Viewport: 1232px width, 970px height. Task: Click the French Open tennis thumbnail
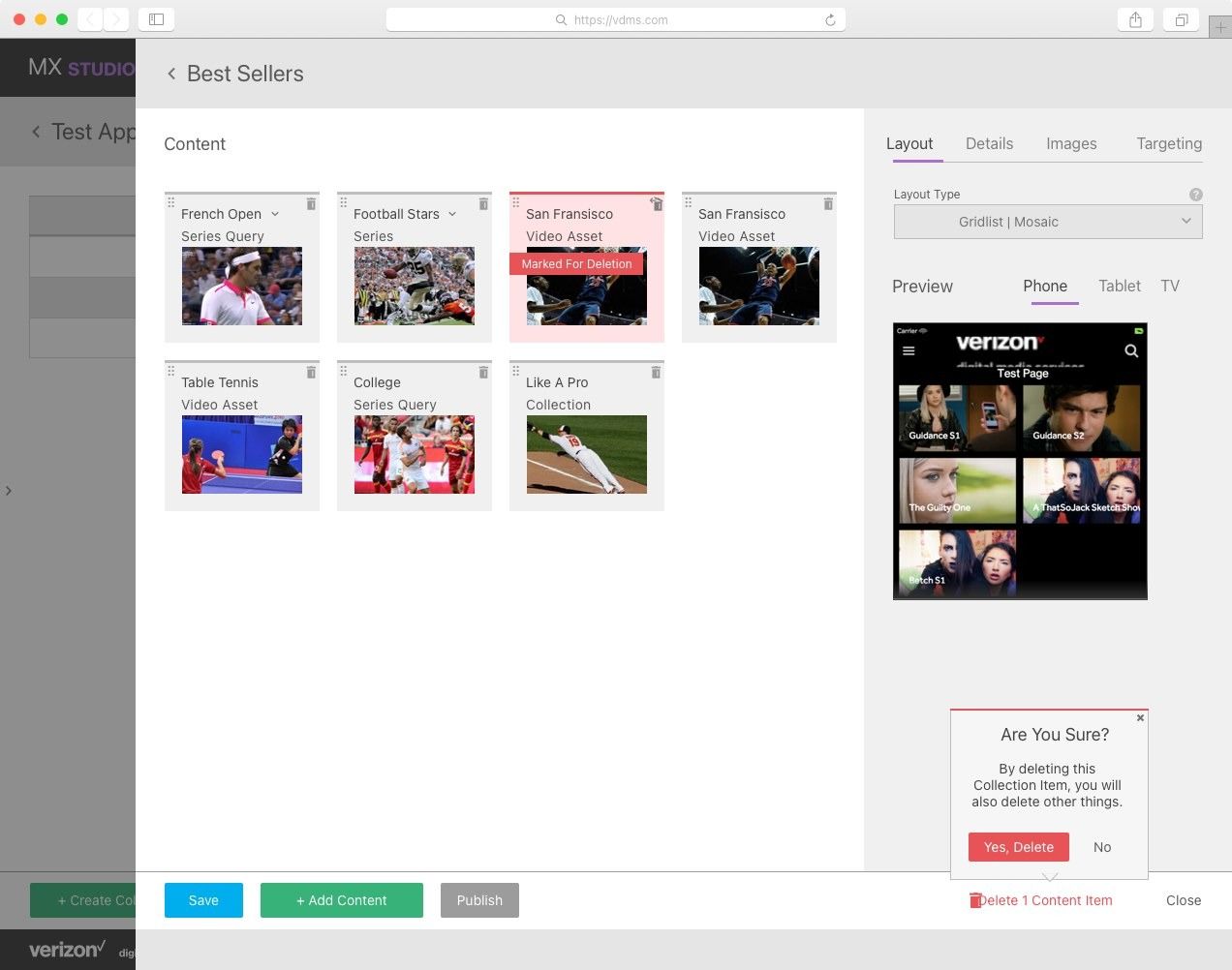(242, 286)
